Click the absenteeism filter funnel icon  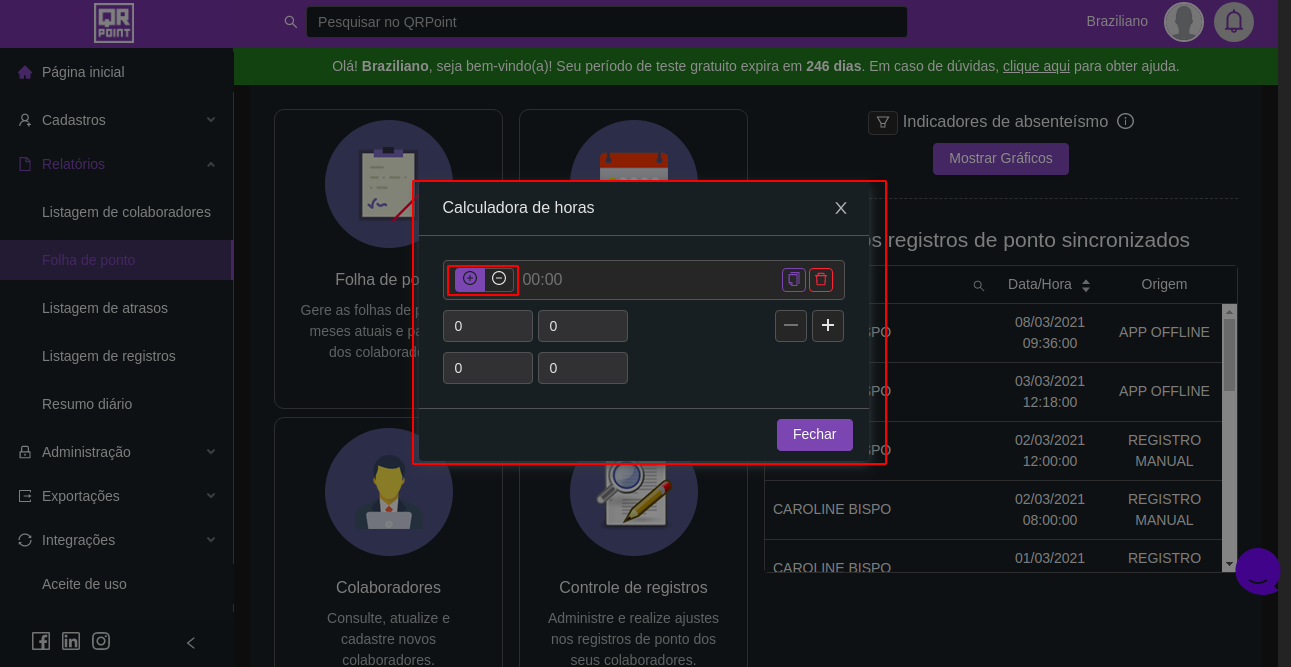point(882,122)
